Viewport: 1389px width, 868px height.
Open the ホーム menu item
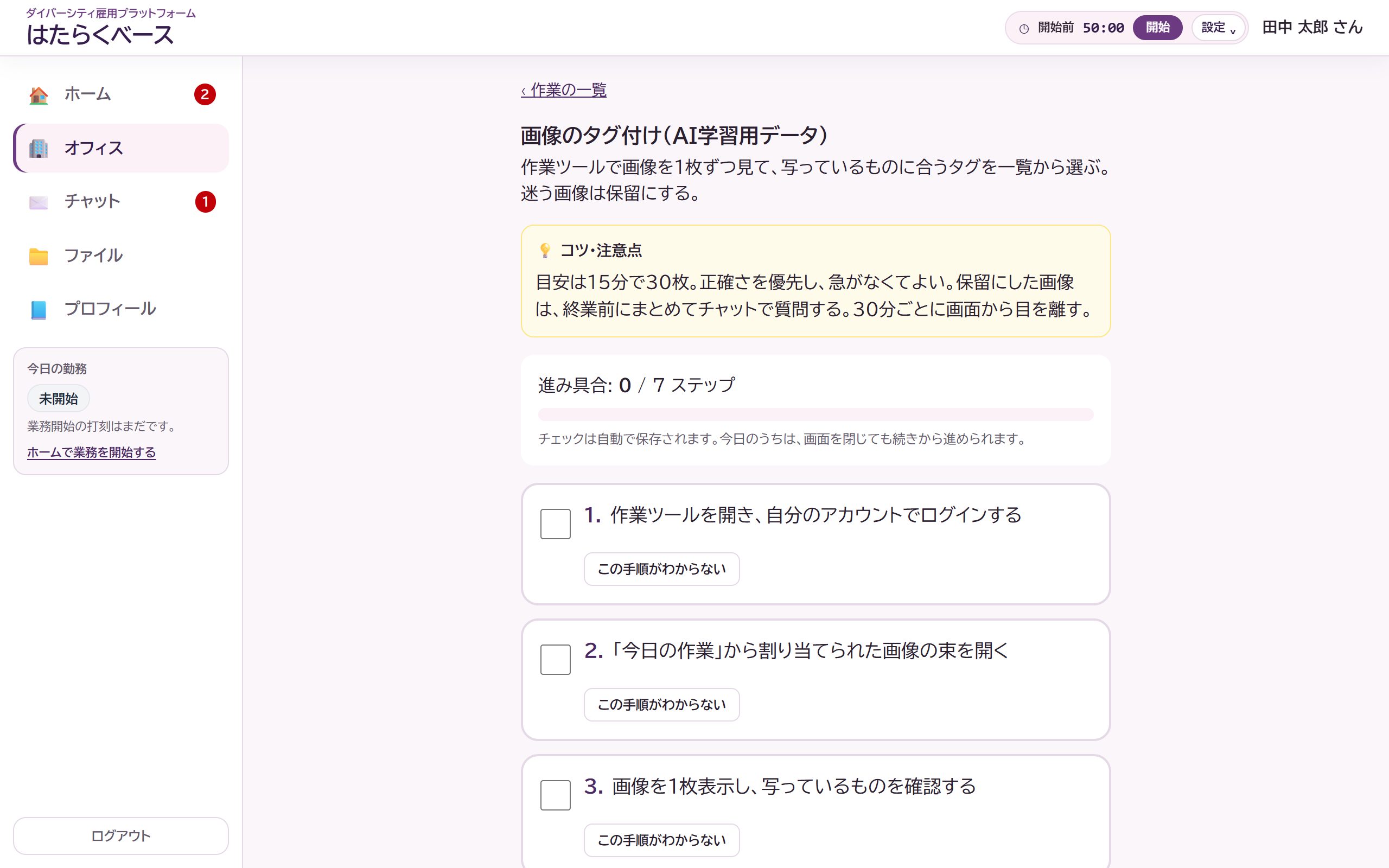pyautogui.click(x=121, y=95)
